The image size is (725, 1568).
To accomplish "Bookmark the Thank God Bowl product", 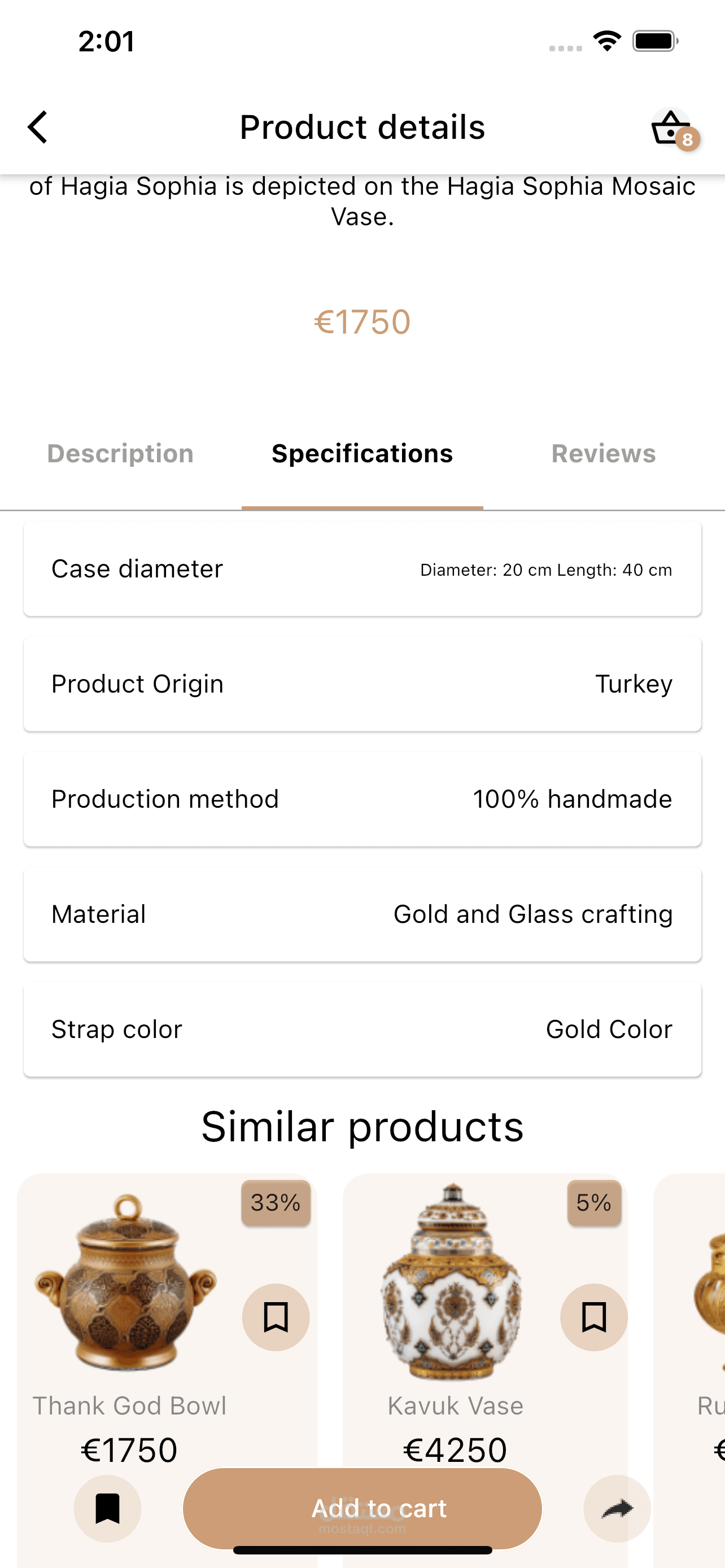I will [276, 1317].
